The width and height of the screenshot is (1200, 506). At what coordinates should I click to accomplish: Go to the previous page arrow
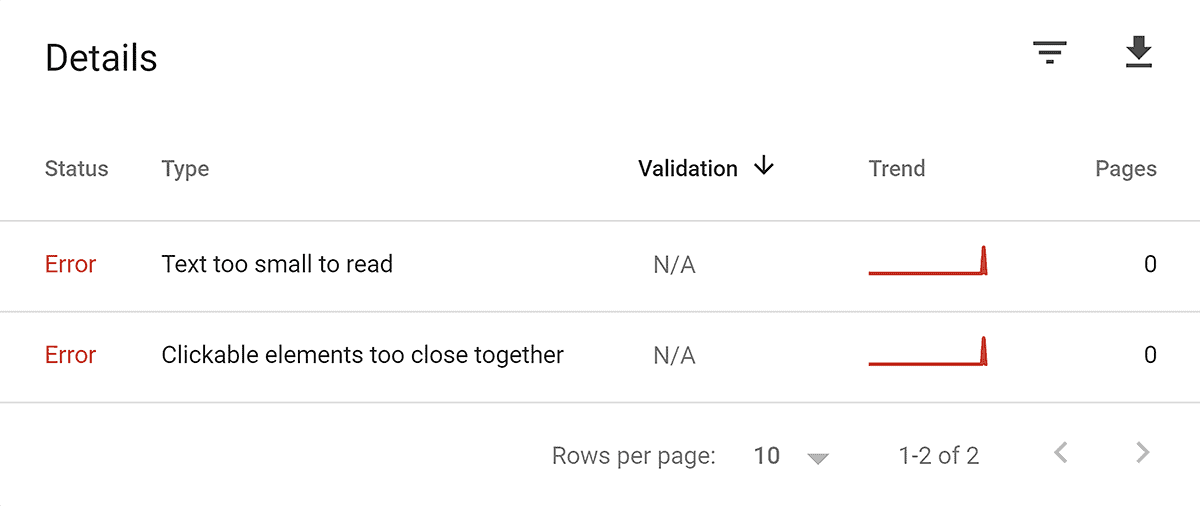1061,453
